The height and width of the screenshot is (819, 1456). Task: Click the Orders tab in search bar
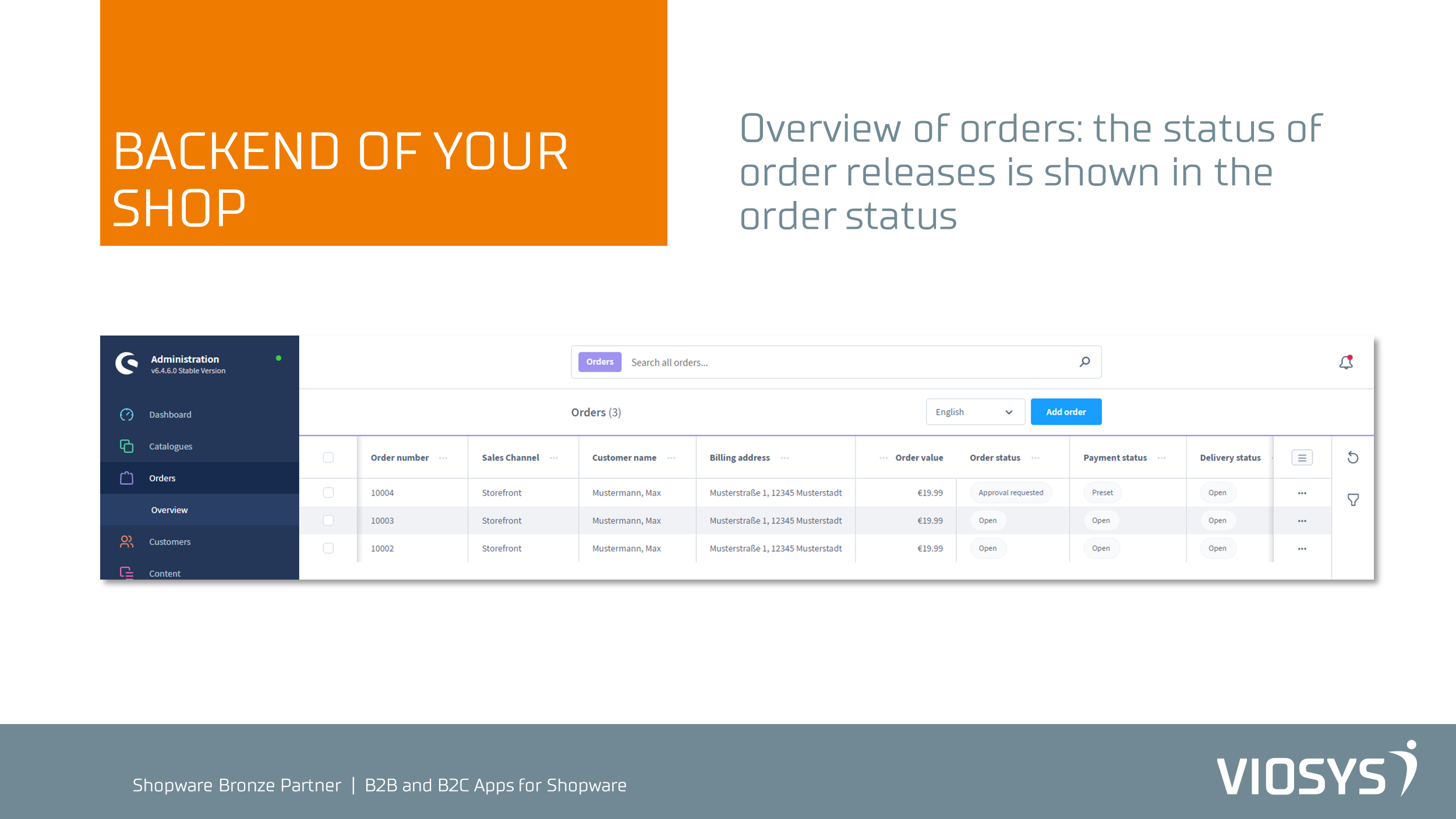click(x=598, y=362)
